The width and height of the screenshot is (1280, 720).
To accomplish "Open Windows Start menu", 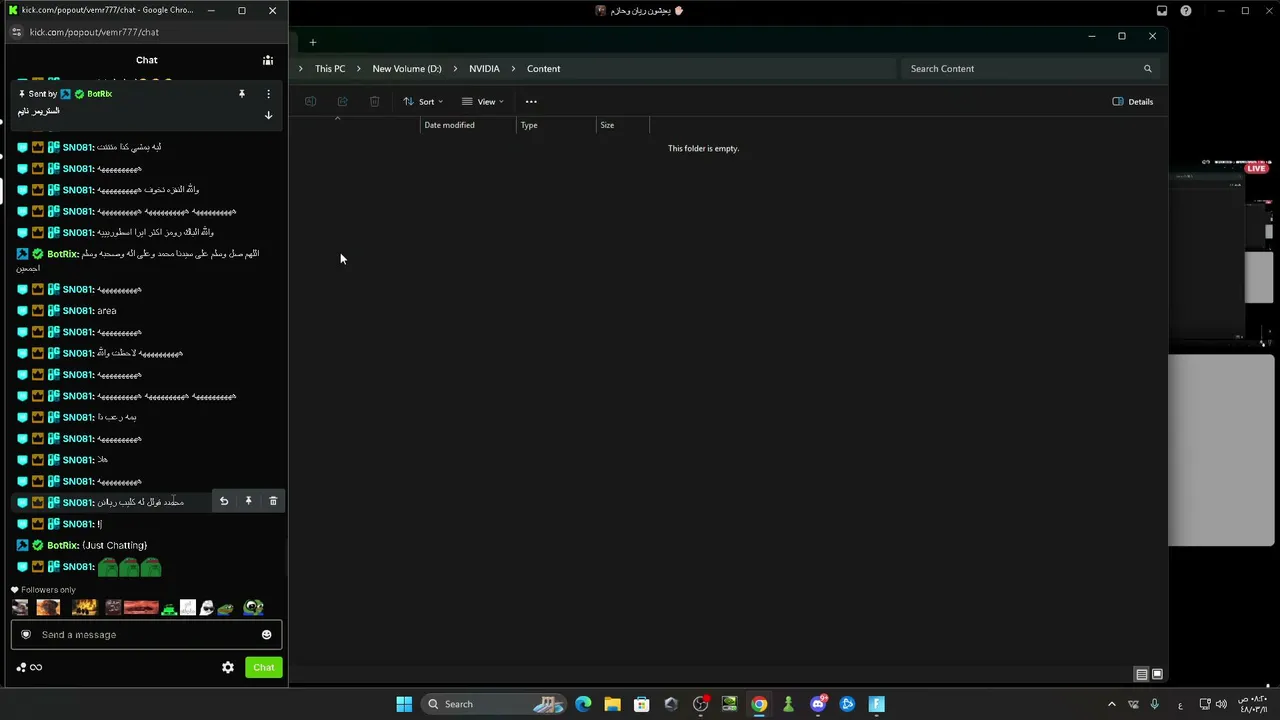I will tap(404, 704).
